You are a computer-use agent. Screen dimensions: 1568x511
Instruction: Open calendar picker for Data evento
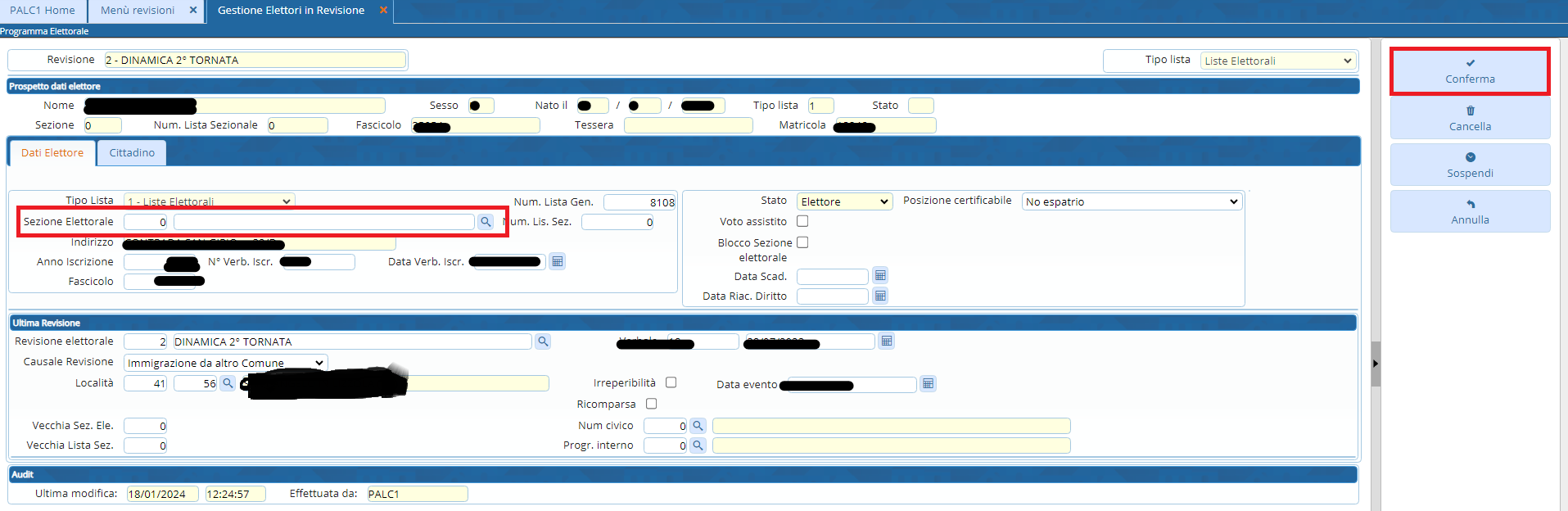pyautogui.click(x=928, y=384)
